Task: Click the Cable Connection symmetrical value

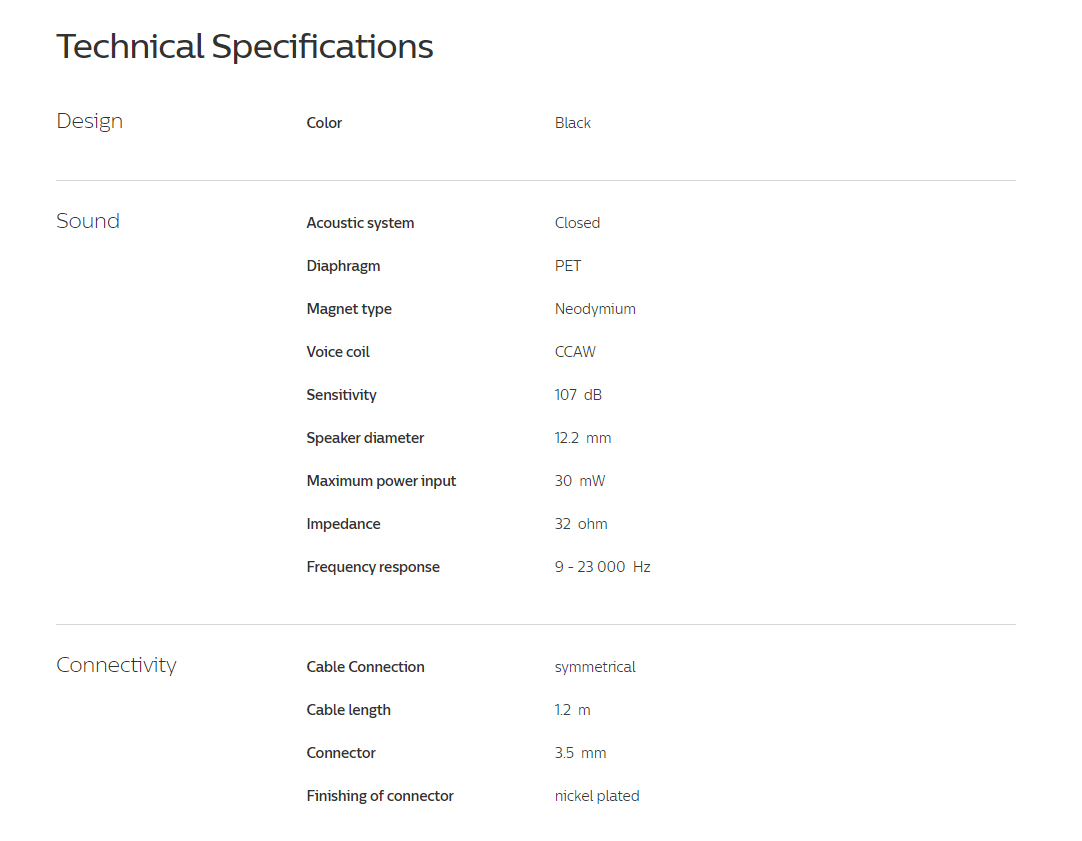Action: pyautogui.click(x=596, y=667)
